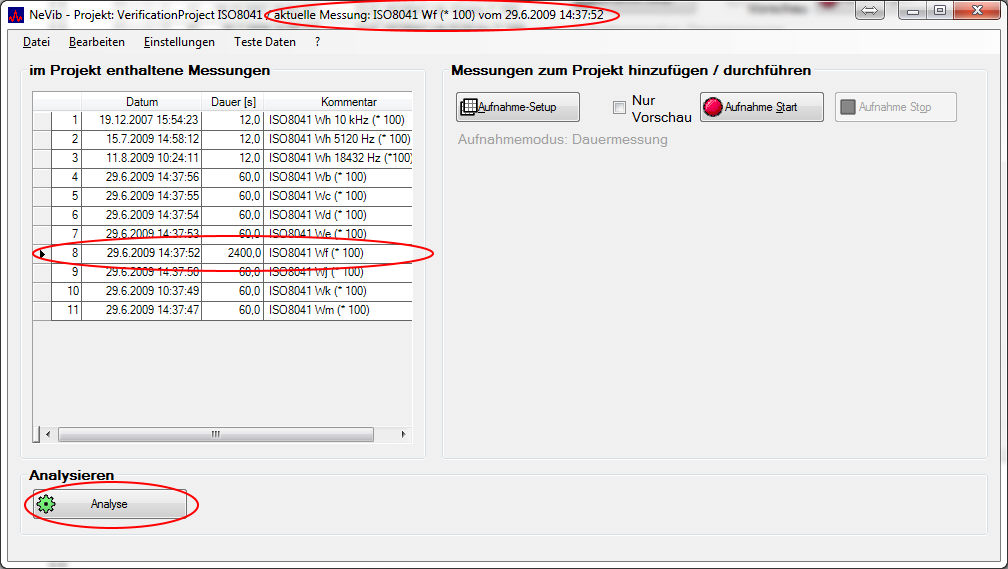Click the table's right scroll arrow

point(403,435)
